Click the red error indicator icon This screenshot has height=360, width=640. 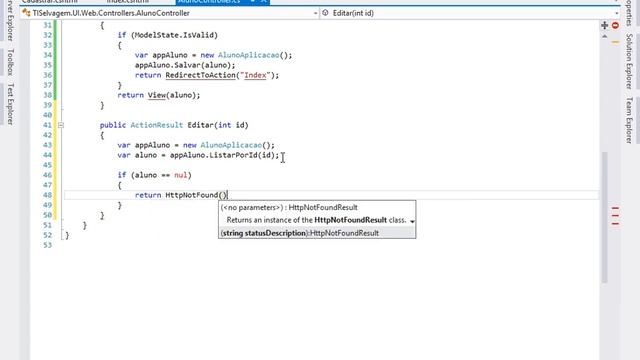coord(616,25)
